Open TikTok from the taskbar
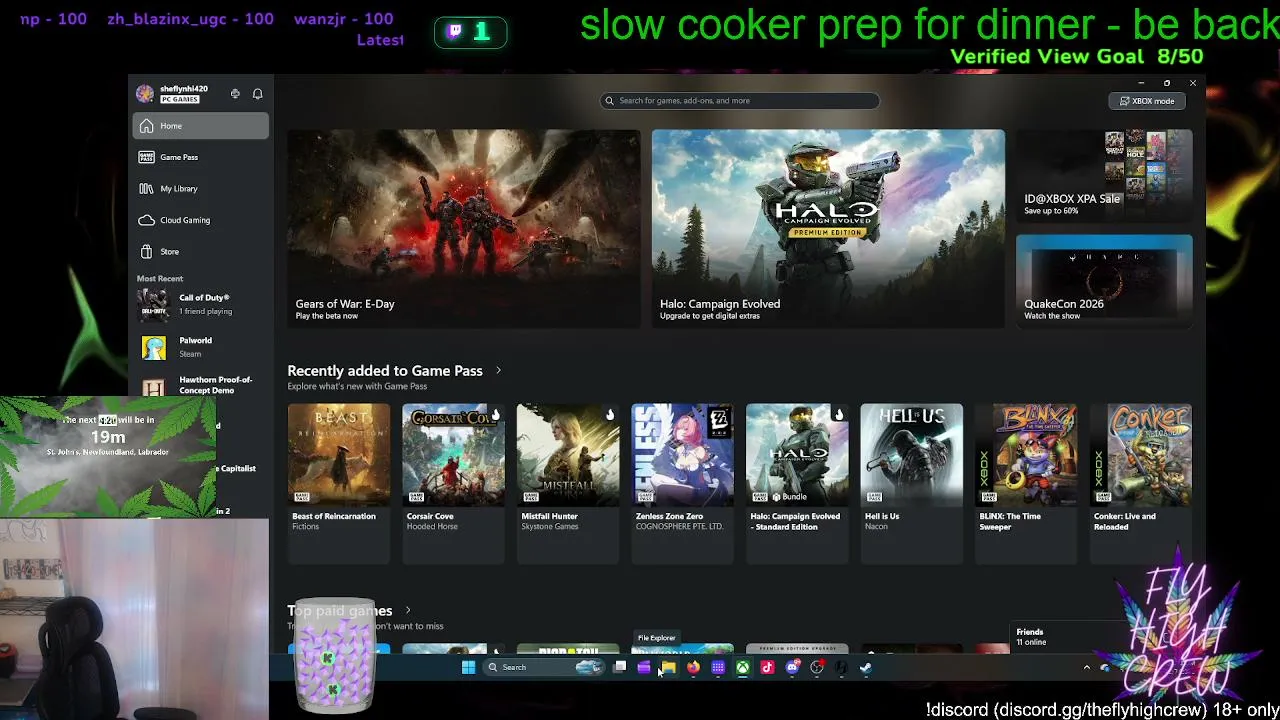Screen dimensions: 1280x720 pos(768,668)
